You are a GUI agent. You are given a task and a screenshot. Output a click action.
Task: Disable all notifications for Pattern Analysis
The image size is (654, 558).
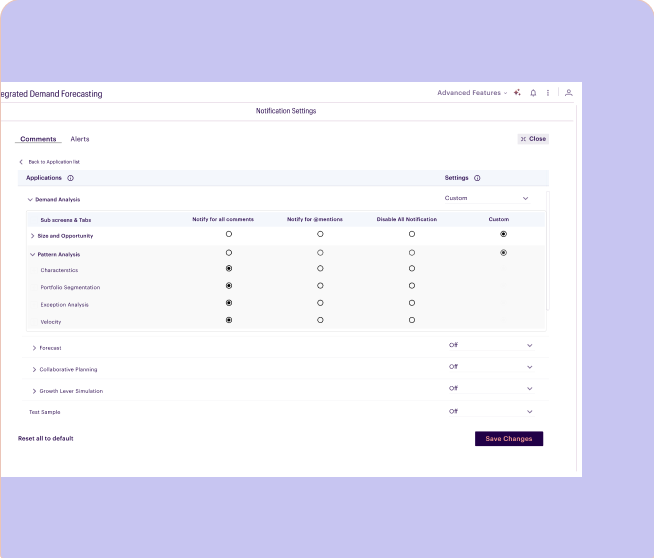(412, 253)
